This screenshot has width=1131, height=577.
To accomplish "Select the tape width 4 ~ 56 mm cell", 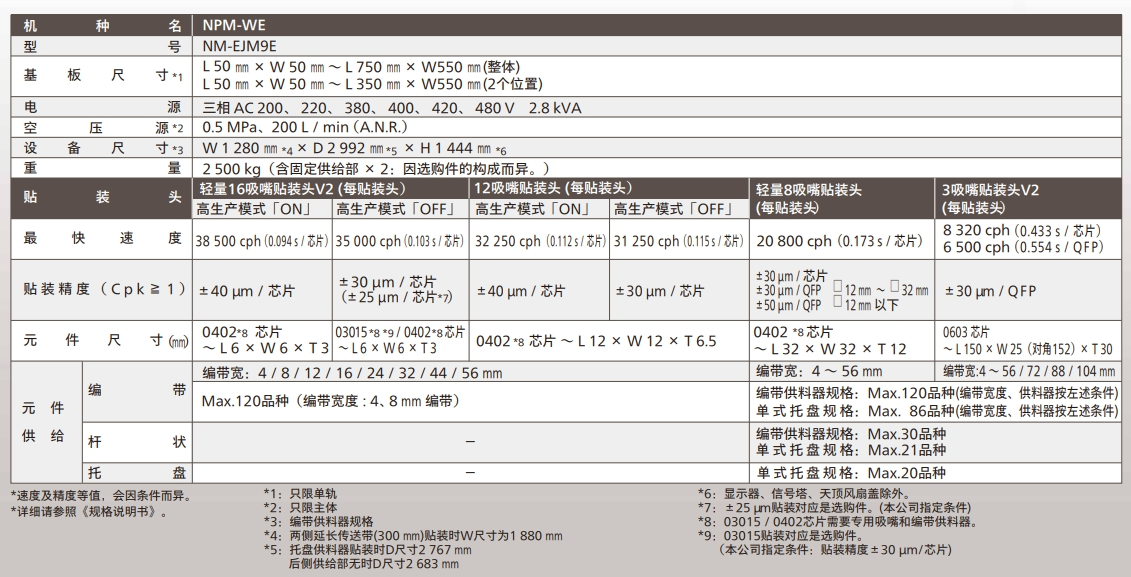I will [819, 371].
